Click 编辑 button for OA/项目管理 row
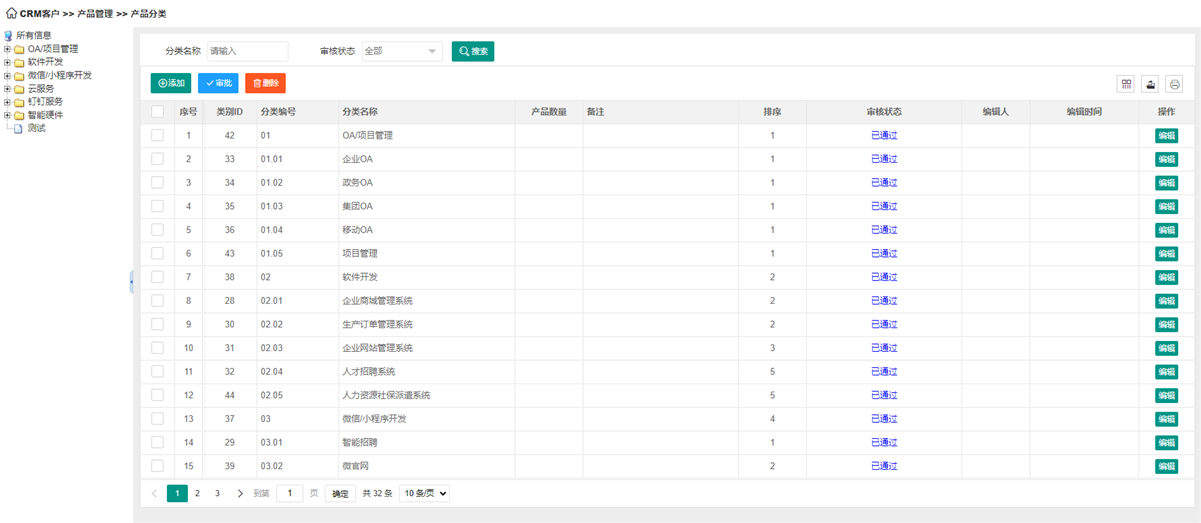The height and width of the screenshot is (523, 1201). pyautogui.click(x=1166, y=136)
